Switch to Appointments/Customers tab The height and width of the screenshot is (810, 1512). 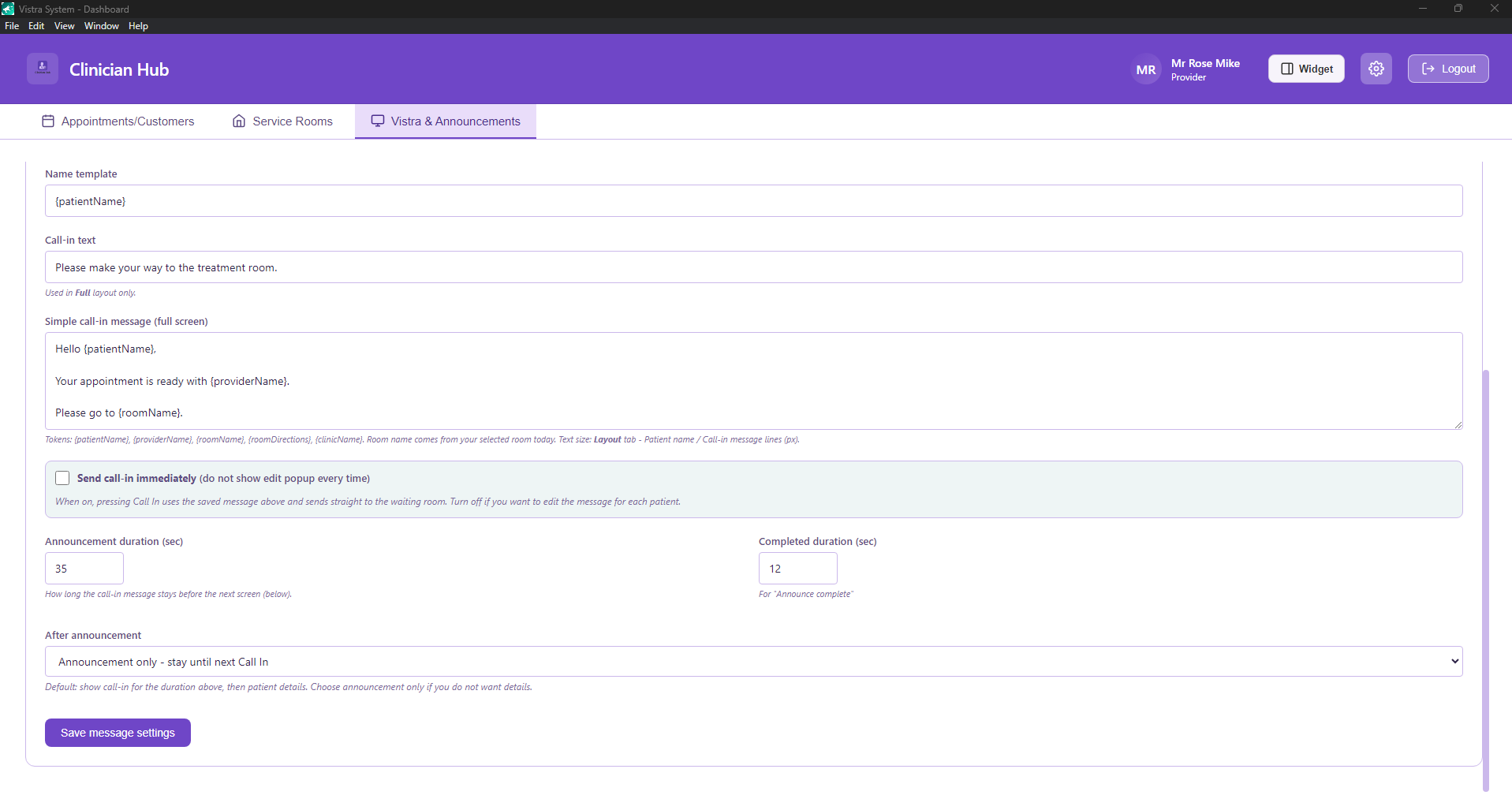pyautogui.click(x=118, y=121)
